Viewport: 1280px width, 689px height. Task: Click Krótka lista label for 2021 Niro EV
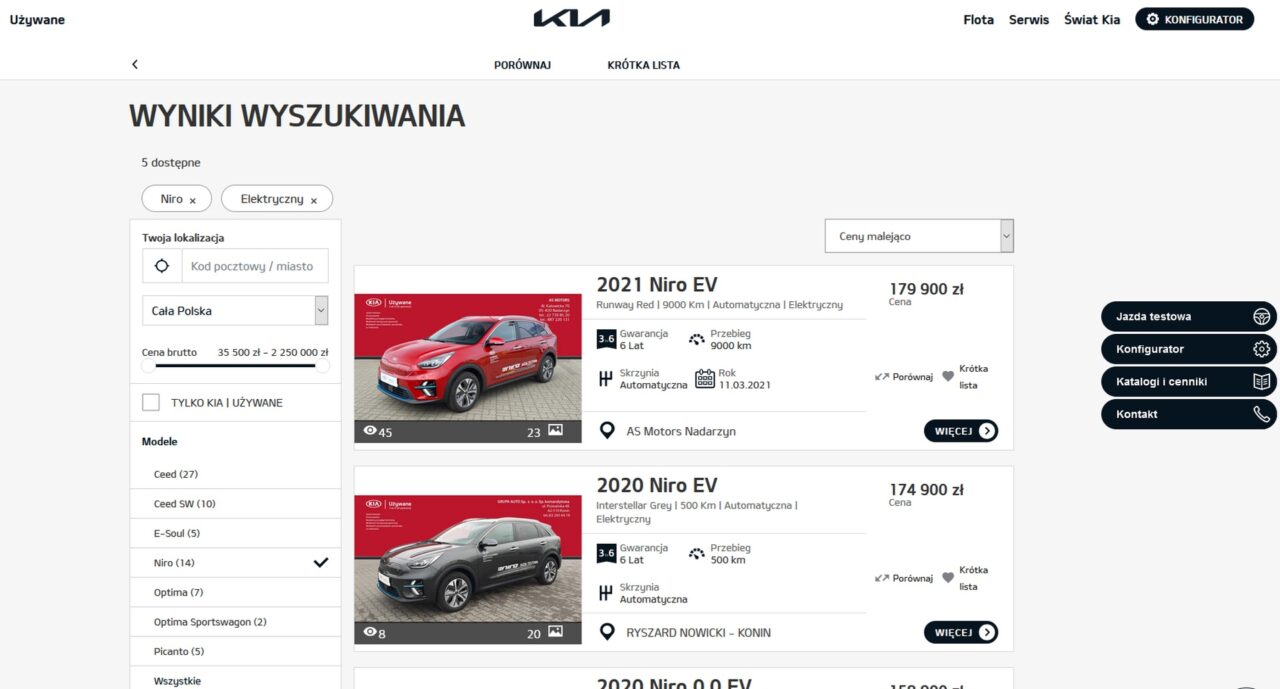[x=973, y=377]
